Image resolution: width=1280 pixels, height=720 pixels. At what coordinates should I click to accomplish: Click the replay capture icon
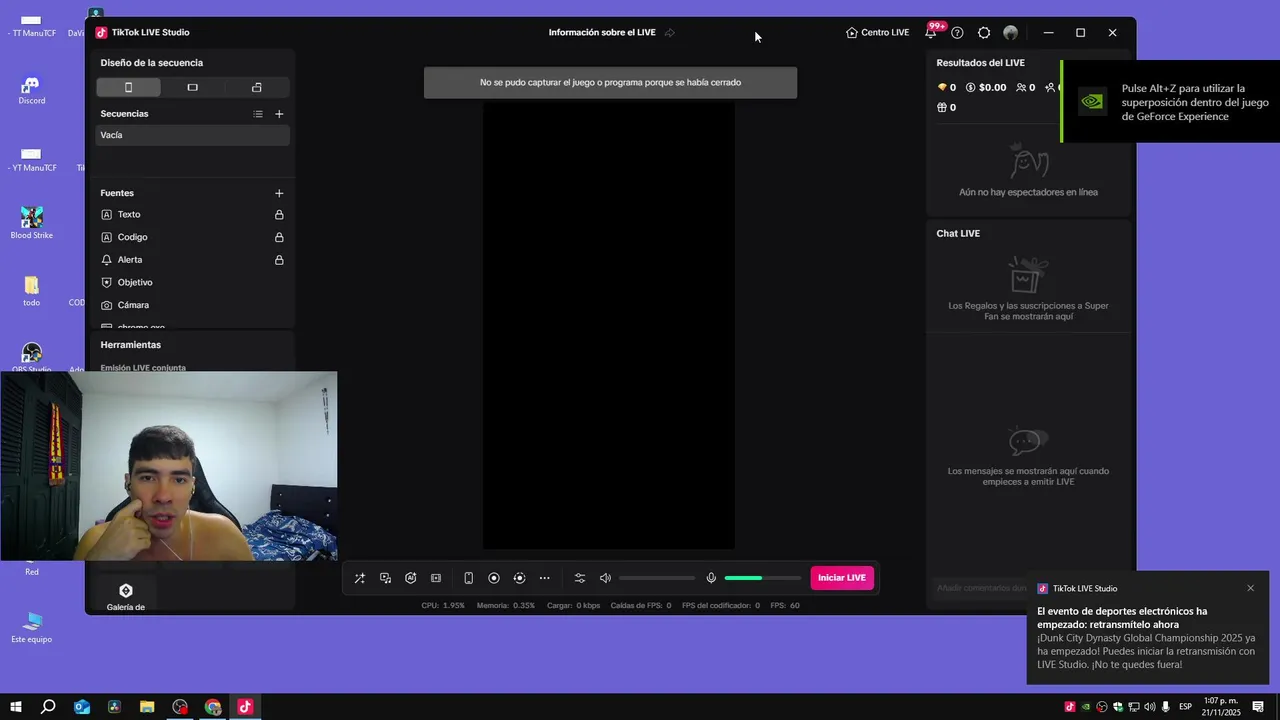519,578
